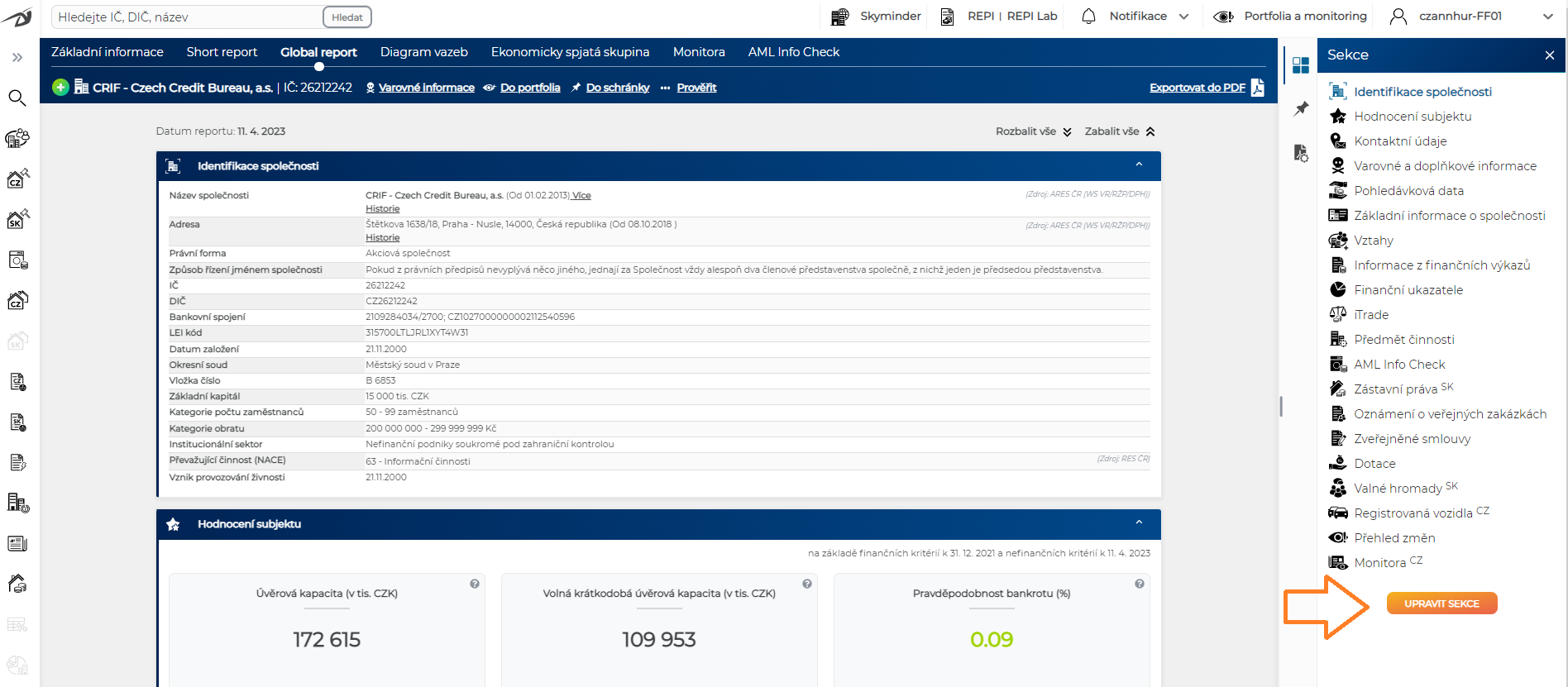Click the green plus icon next to CRIF company name
1568x687 pixels.
click(x=60, y=87)
